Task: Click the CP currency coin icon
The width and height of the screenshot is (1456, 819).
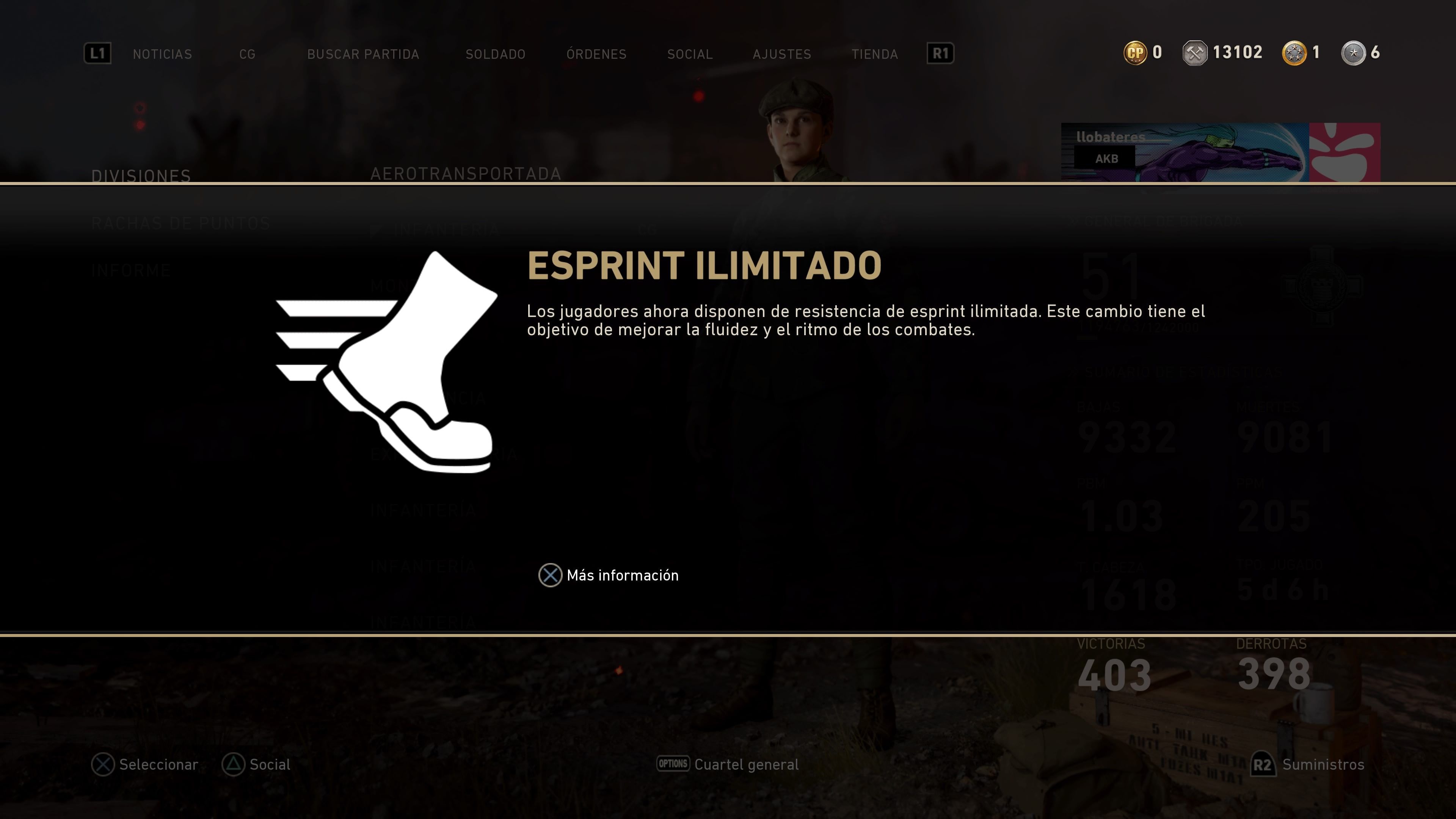Action: coord(1135,53)
